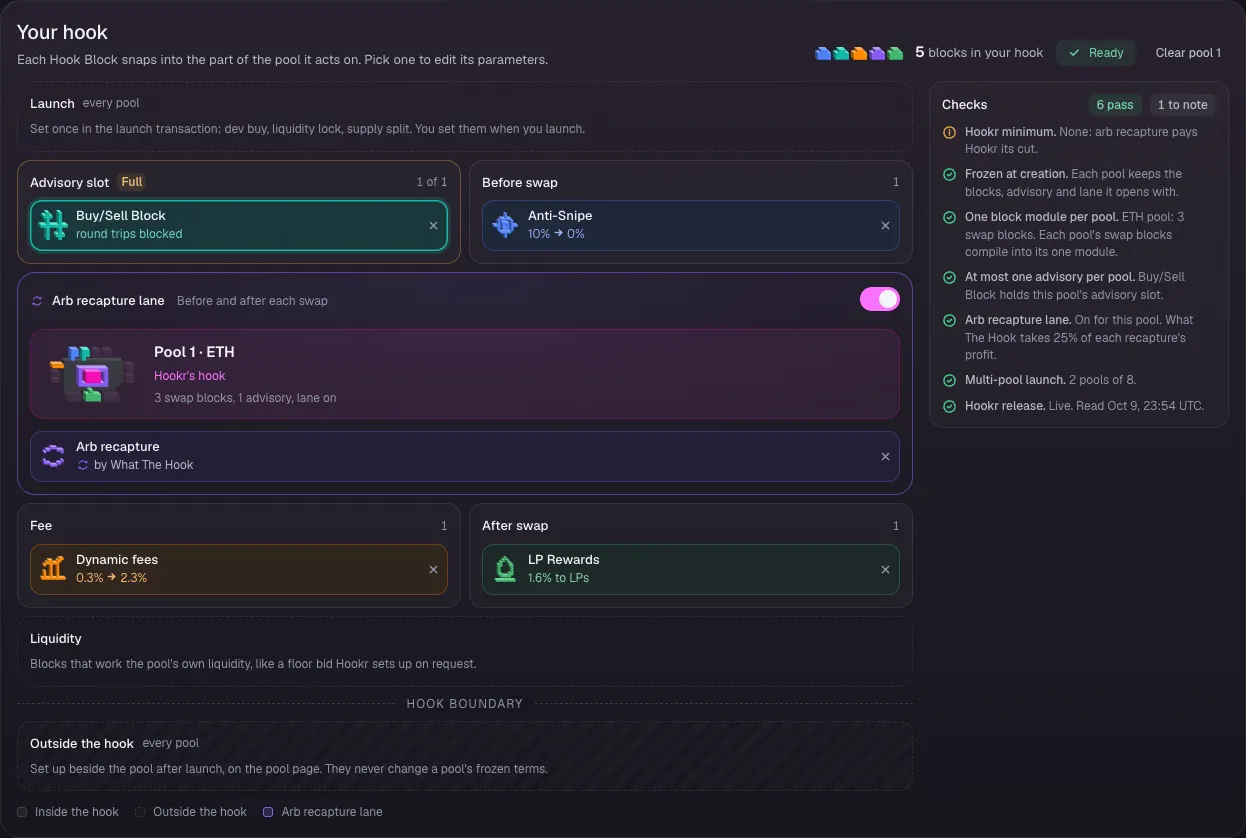Image resolution: width=1246 pixels, height=838 pixels.
Task: Remove the Anti-Snipe block
Action: click(x=885, y=226)
